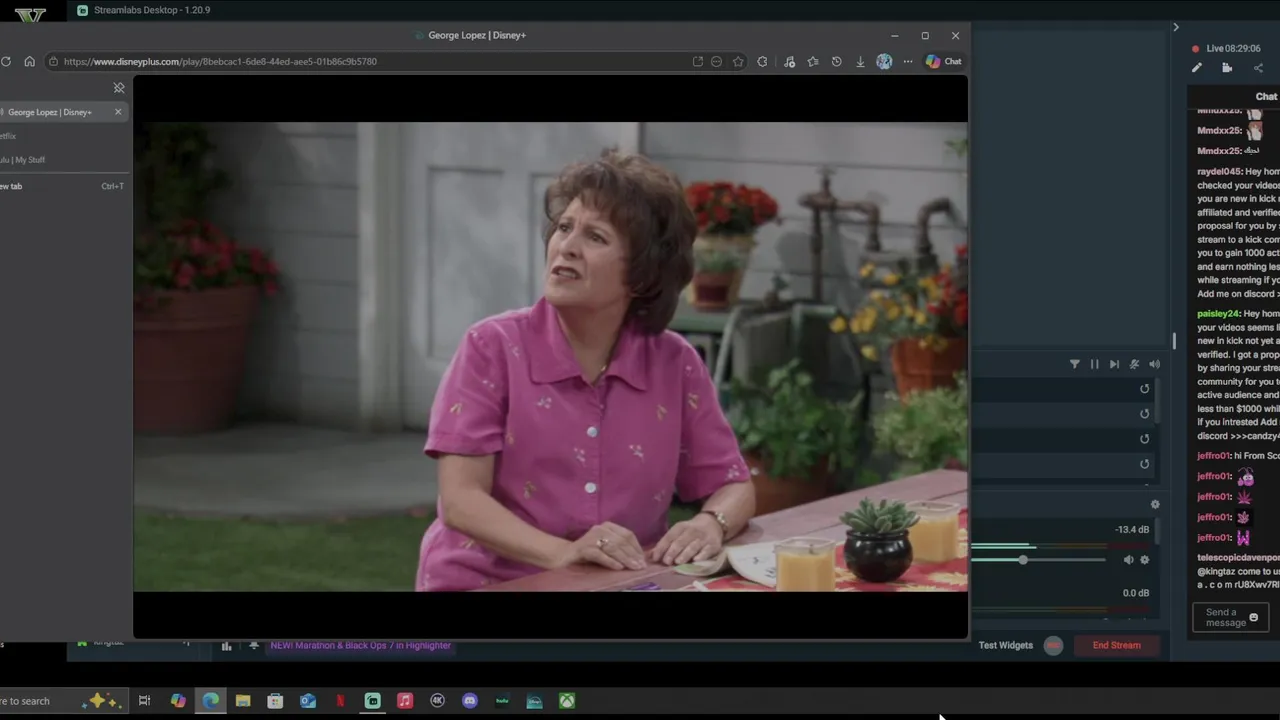Image resolution: width=1280 pixels, height=720 pixels.
Task: Replay fourth recent event alert
Action: pyautogui.click(x=1145, y=464)
